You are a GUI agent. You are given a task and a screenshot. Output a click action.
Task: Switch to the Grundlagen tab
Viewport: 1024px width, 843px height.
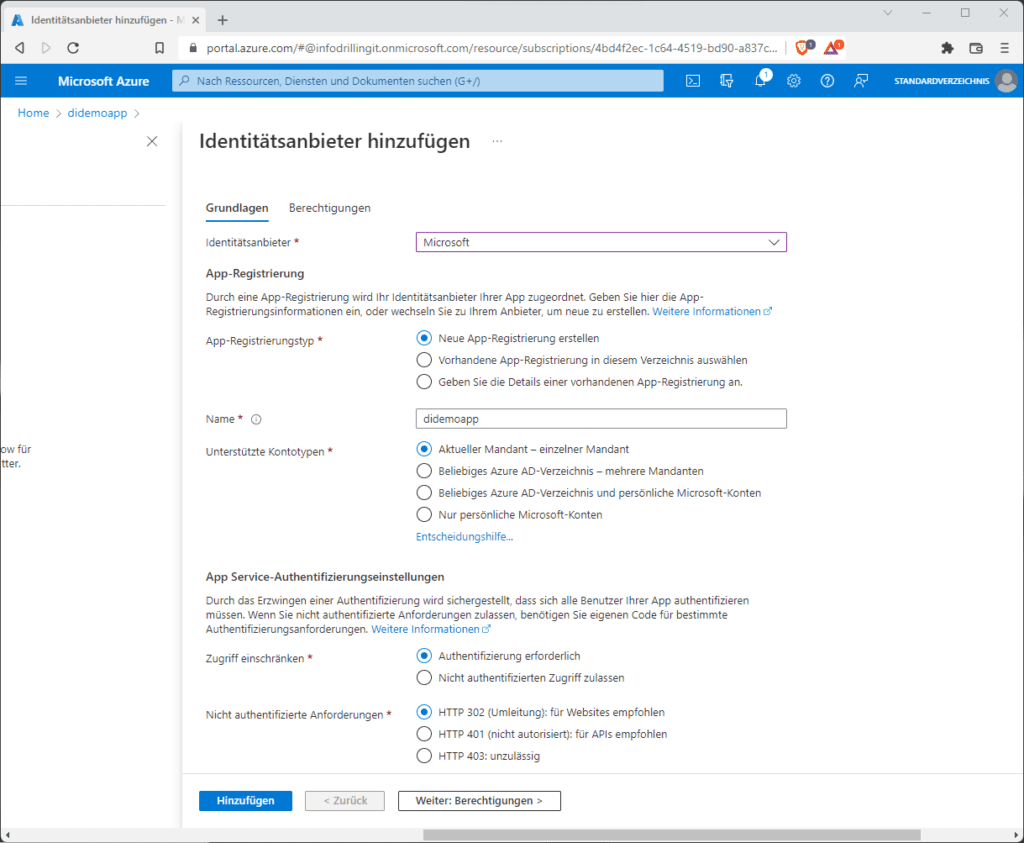pos(237,208)
